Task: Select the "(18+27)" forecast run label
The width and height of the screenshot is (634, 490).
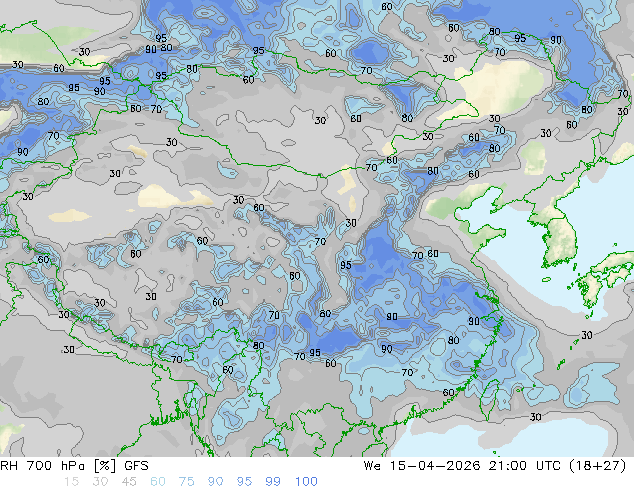Action: coord(597,466)
